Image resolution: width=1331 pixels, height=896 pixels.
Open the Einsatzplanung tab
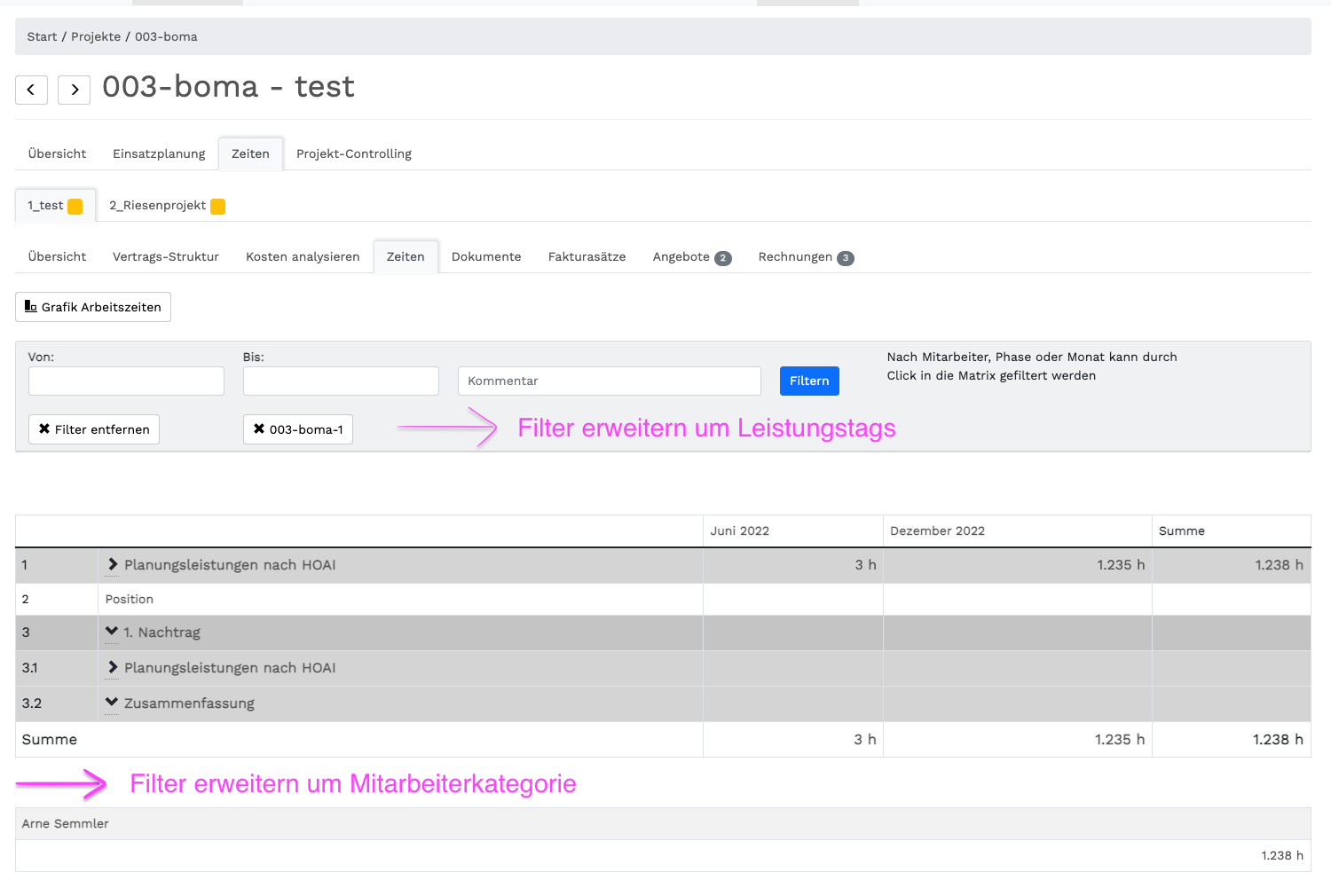pyautogui.click(x=159, y=153)
